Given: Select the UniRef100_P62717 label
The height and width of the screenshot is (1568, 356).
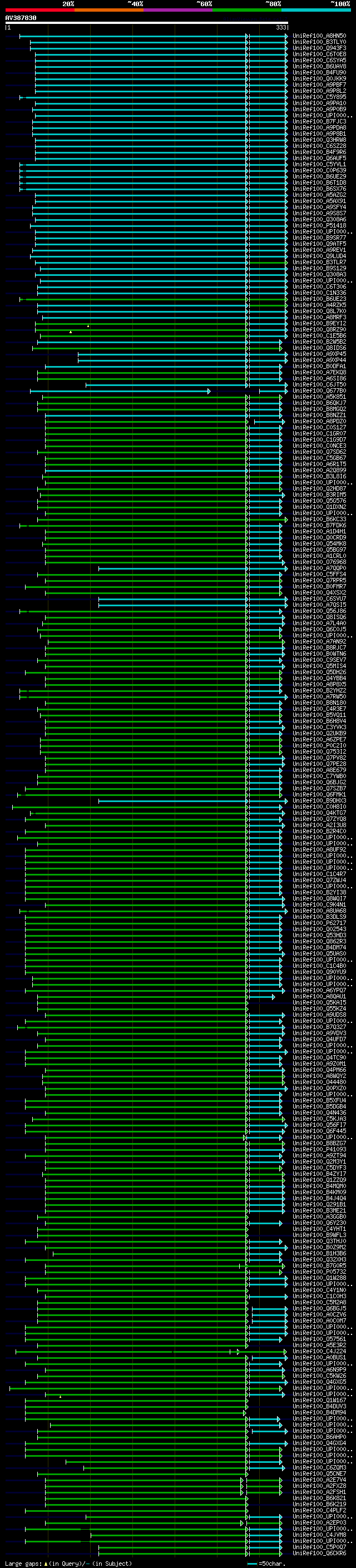Looking at the screenshot, I should coord(319,923).
